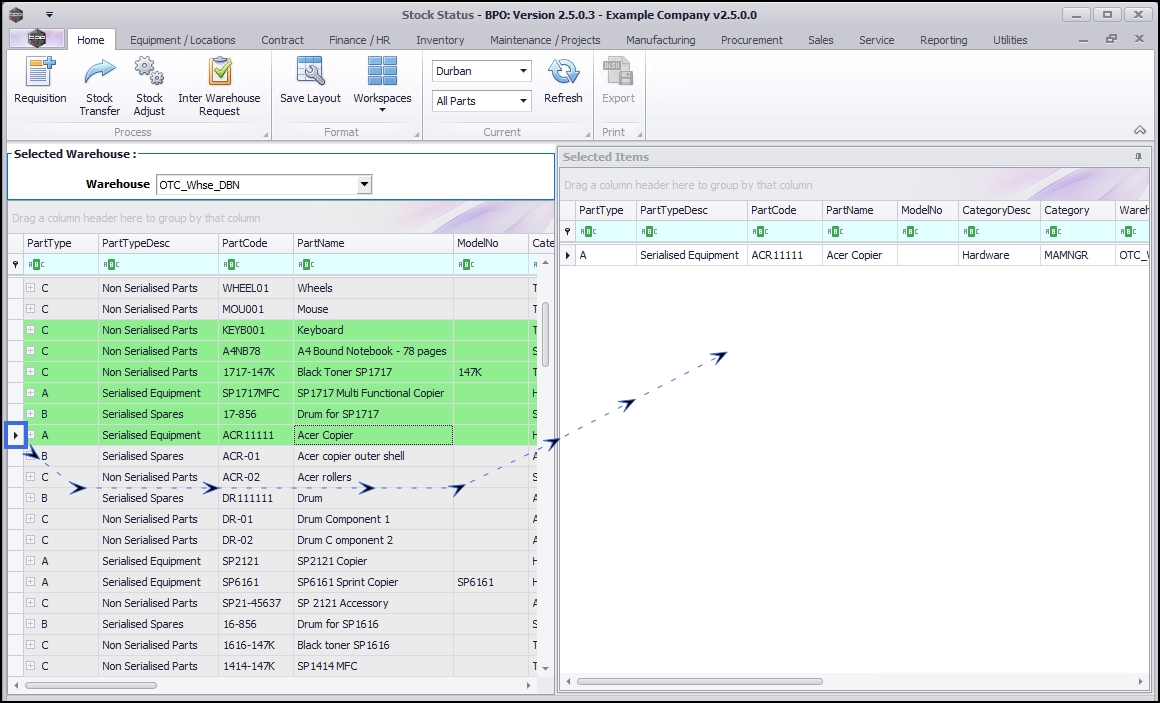Open Current group dialog launcher
Screen dimensions: 1160x703
pyautogui.click(x=587, y=135)
